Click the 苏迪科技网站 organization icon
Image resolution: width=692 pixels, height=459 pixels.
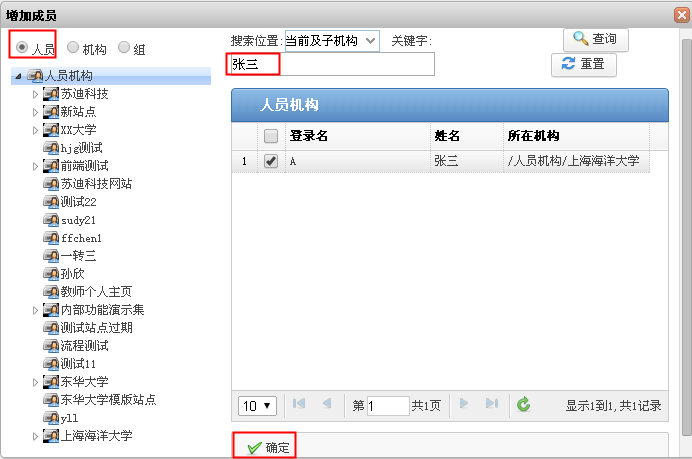coord(51,184)
